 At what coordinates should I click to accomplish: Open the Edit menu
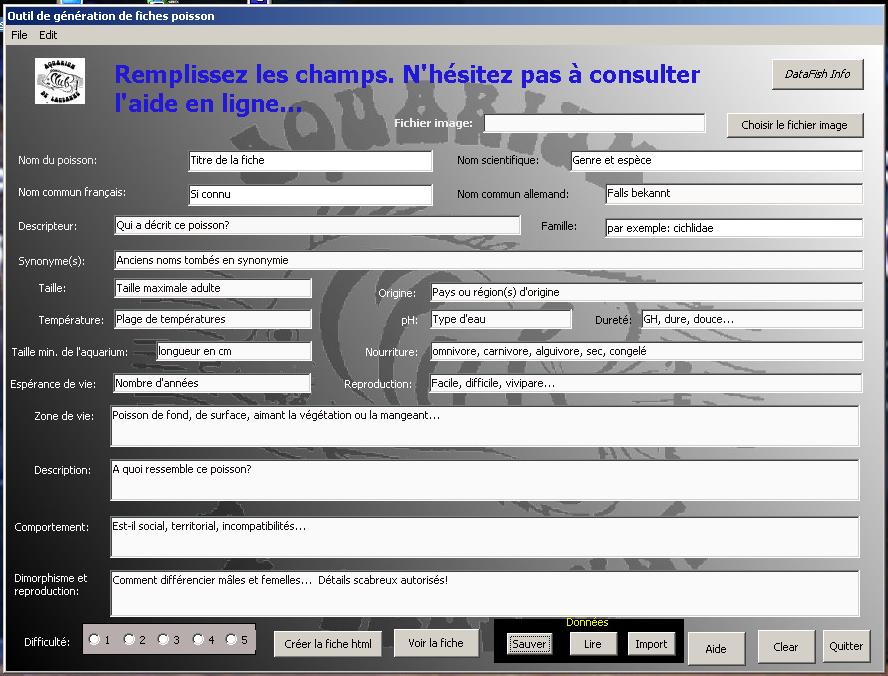(48, 35)
